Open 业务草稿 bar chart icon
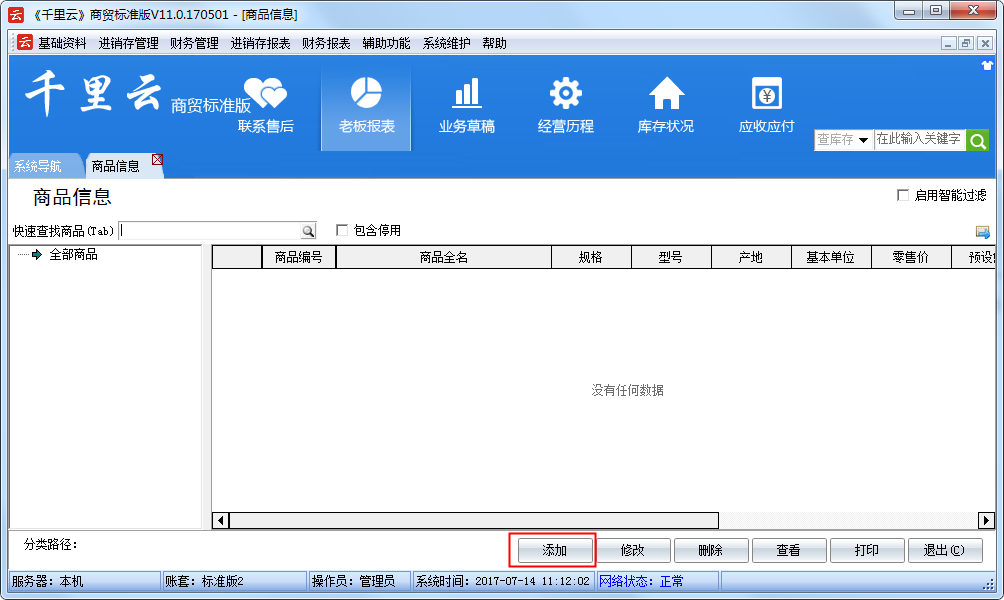Screen dimensions: 1004x600 (466, 94)
